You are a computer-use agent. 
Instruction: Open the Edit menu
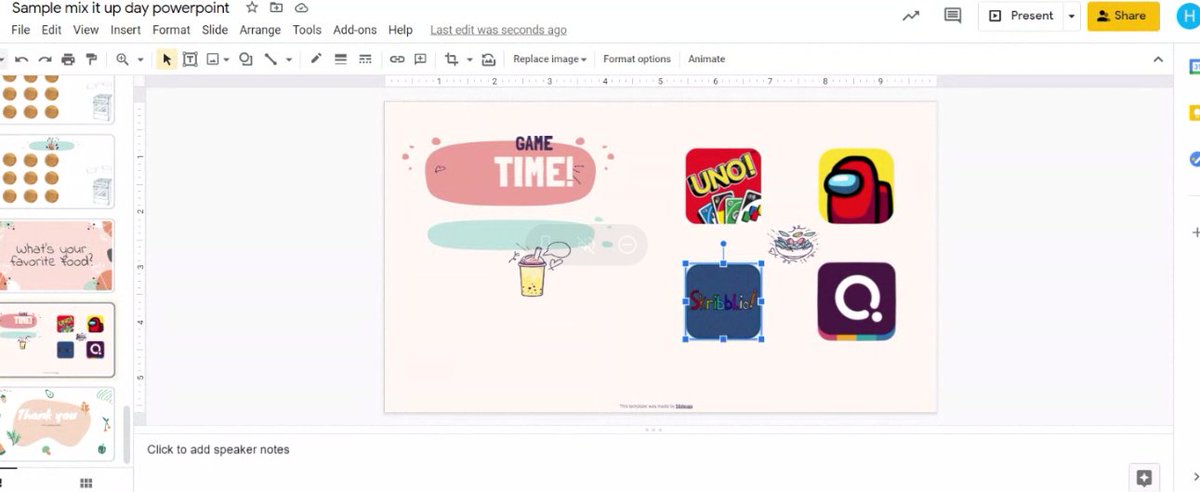(51, 30)
